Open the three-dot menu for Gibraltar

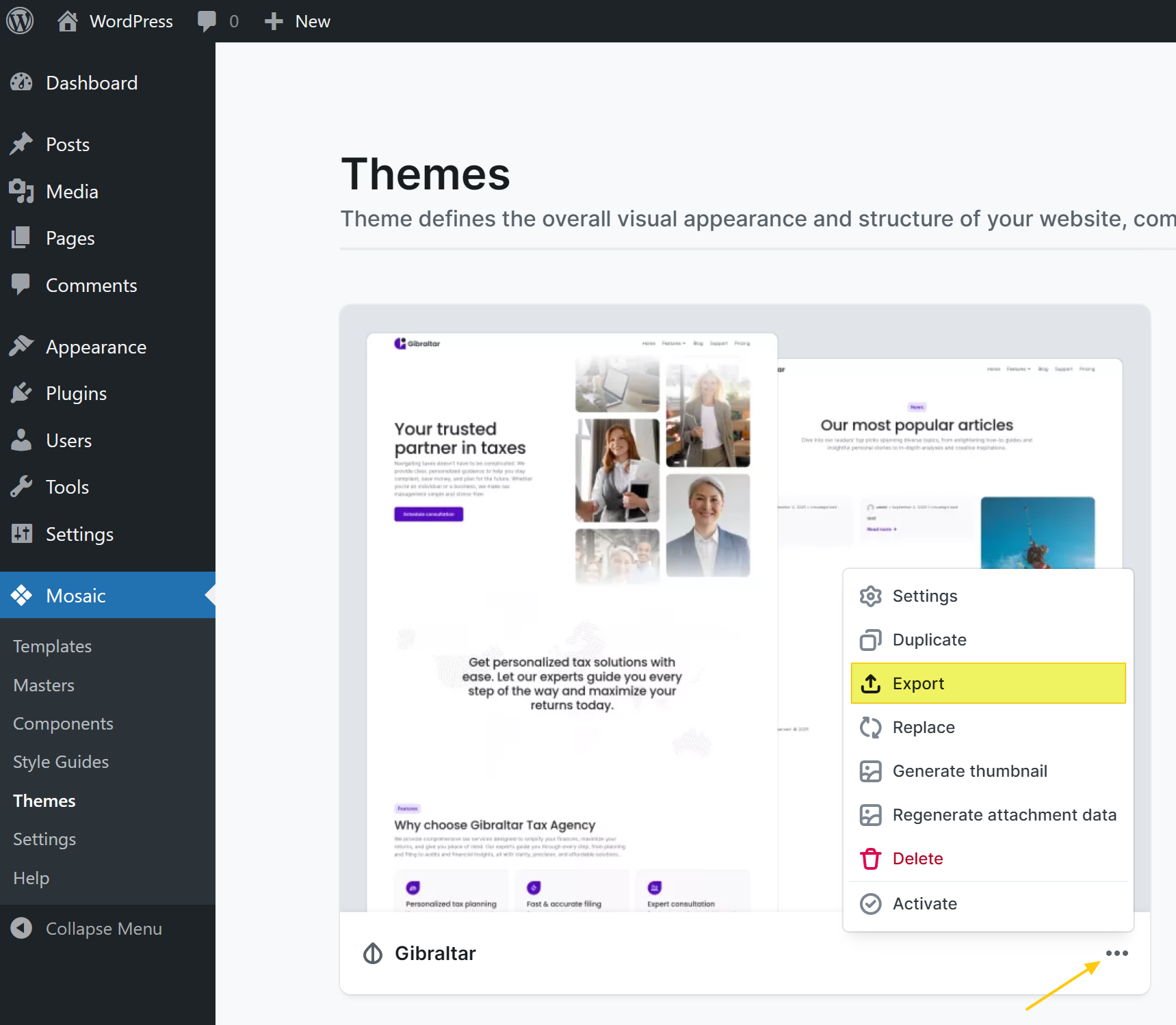pyautogui.click(x=1116, y=953)
